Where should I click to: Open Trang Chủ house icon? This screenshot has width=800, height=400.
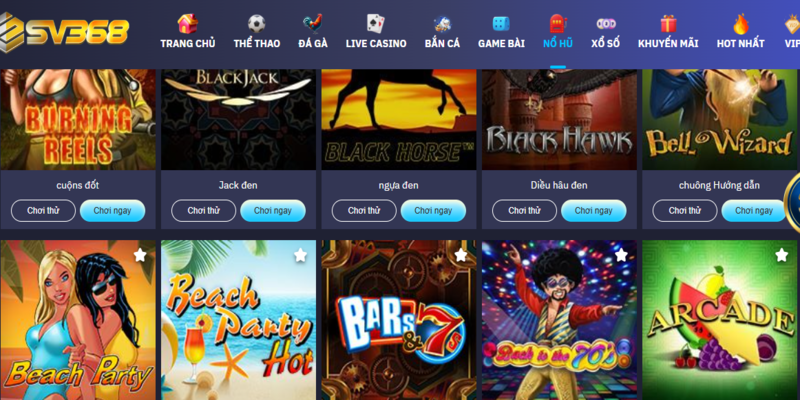point(188,23)
